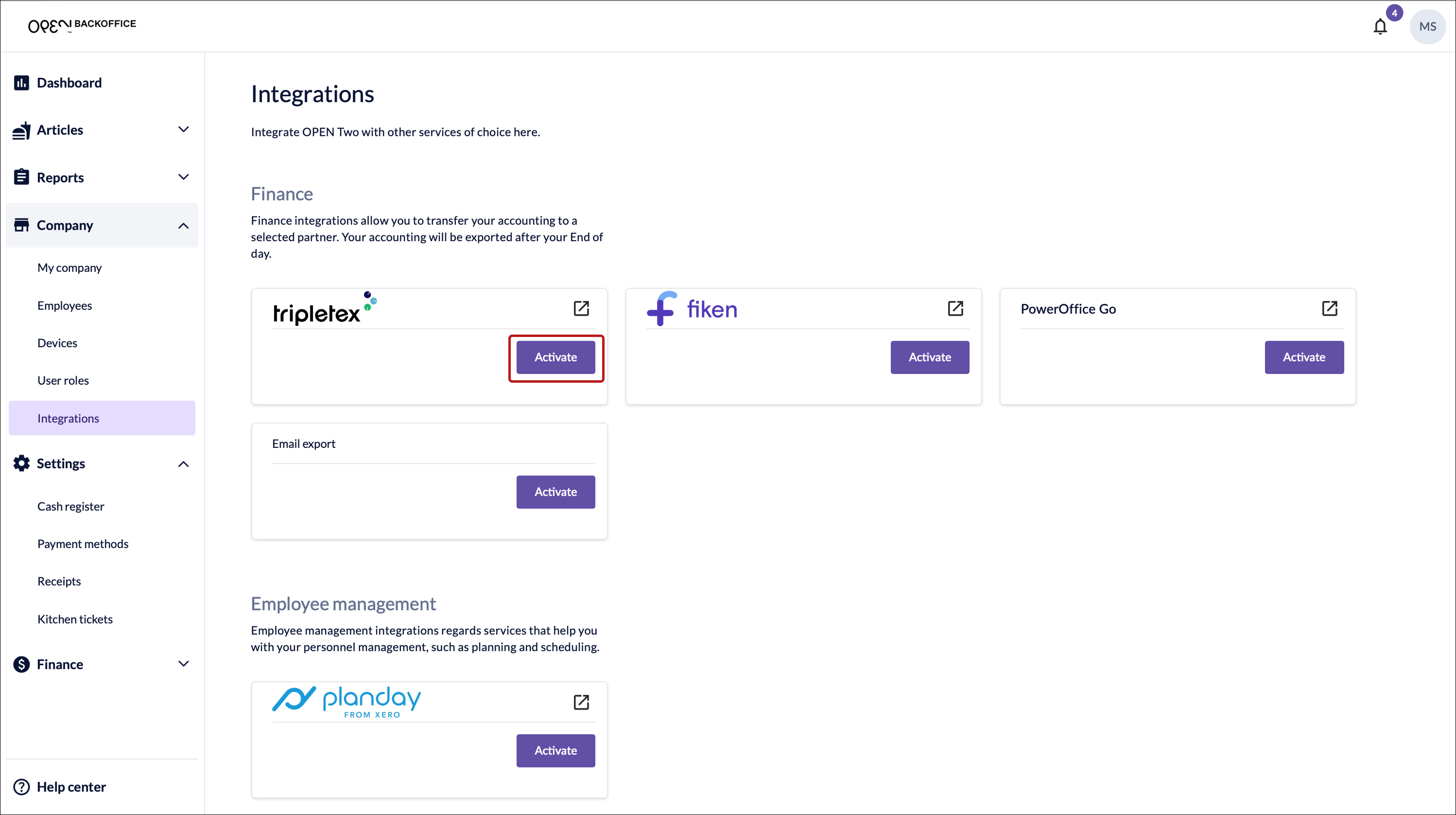The image size is (1456, 815).
Task: Open Fiken external link icon
Action: 955,308
